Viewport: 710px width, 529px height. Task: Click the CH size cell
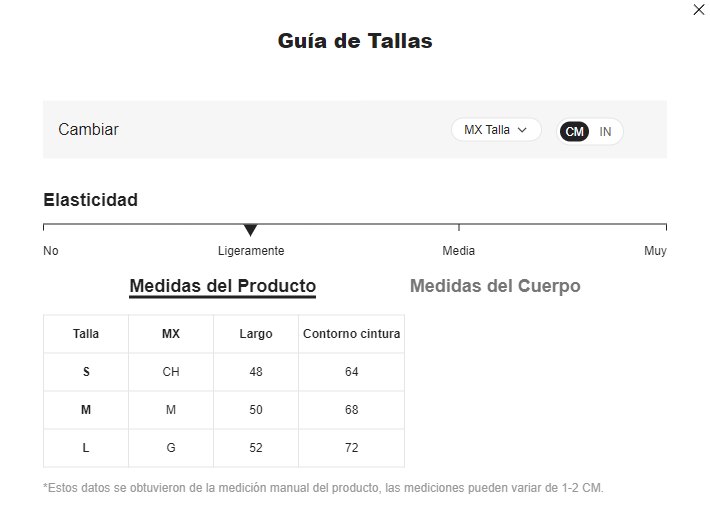[171, 372]
